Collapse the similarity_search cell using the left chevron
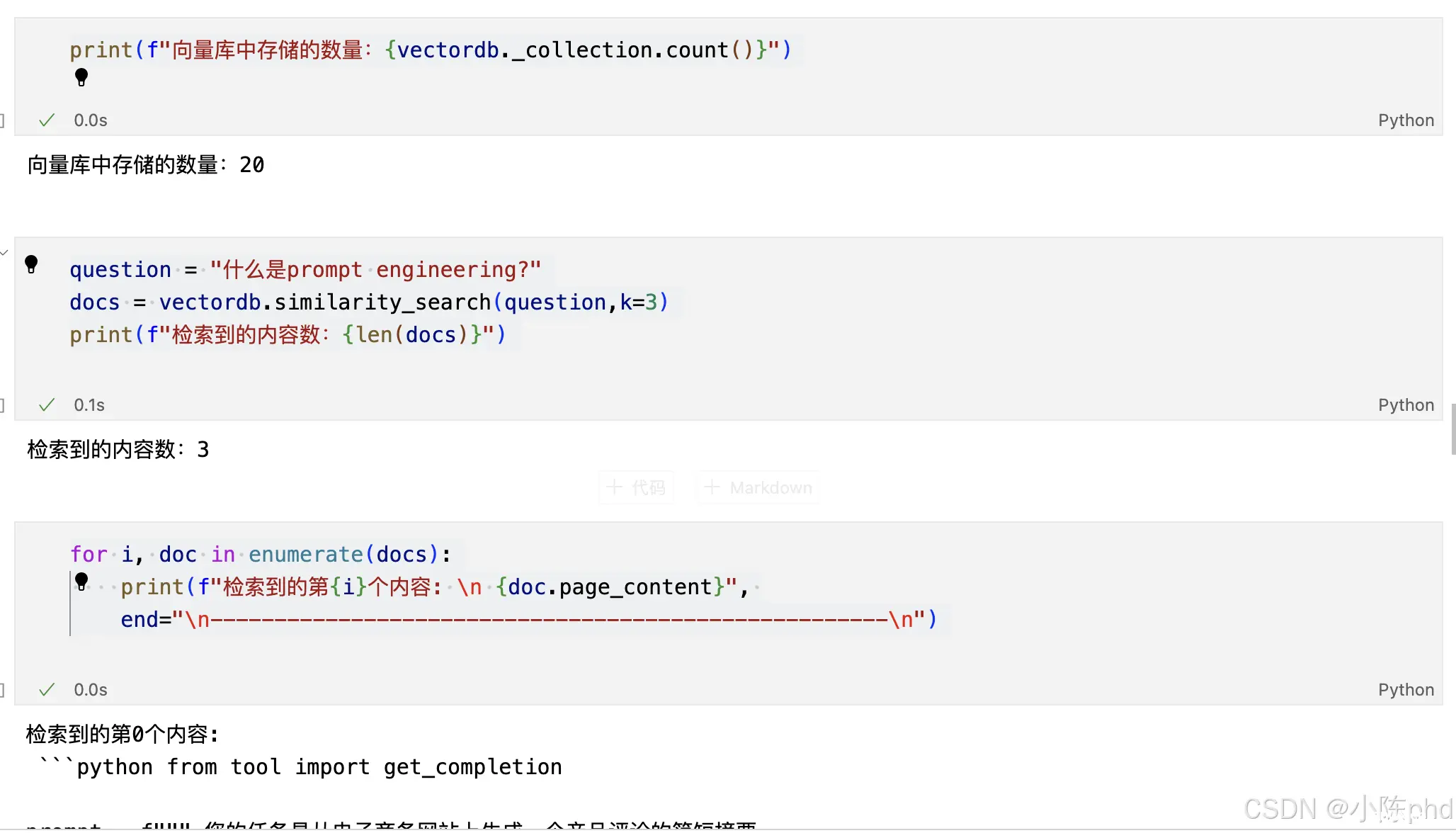 point(4,252)
